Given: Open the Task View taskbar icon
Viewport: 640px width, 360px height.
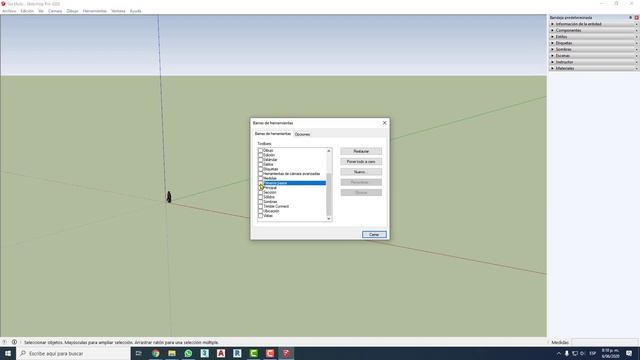Looking at the screenshot, I should tap(139, 353).
